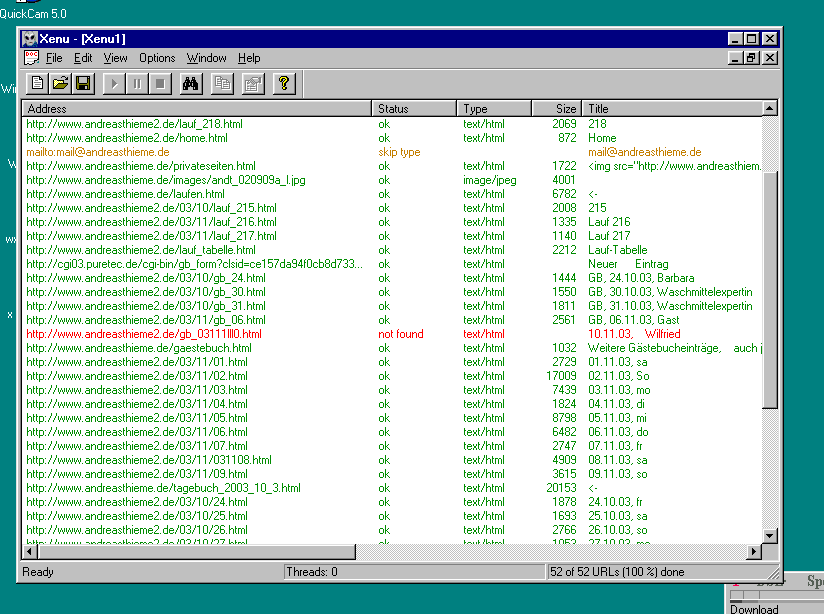
Task: Click the vertical scrollbar thumb
Action: (x=769, y=289)
